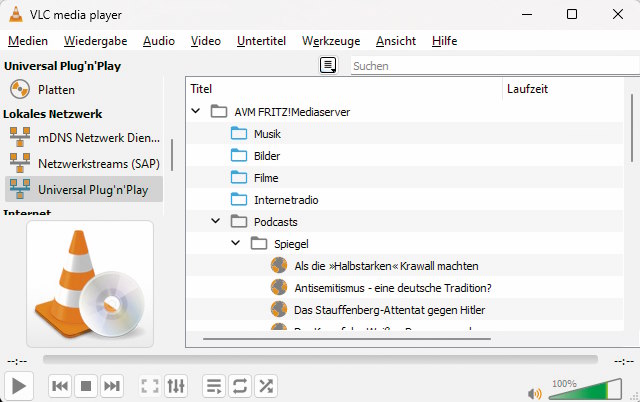This screenshot has width=640, height=402.
Task: Stop playback button
Action: pyautogui.click(x=86, y=386)
